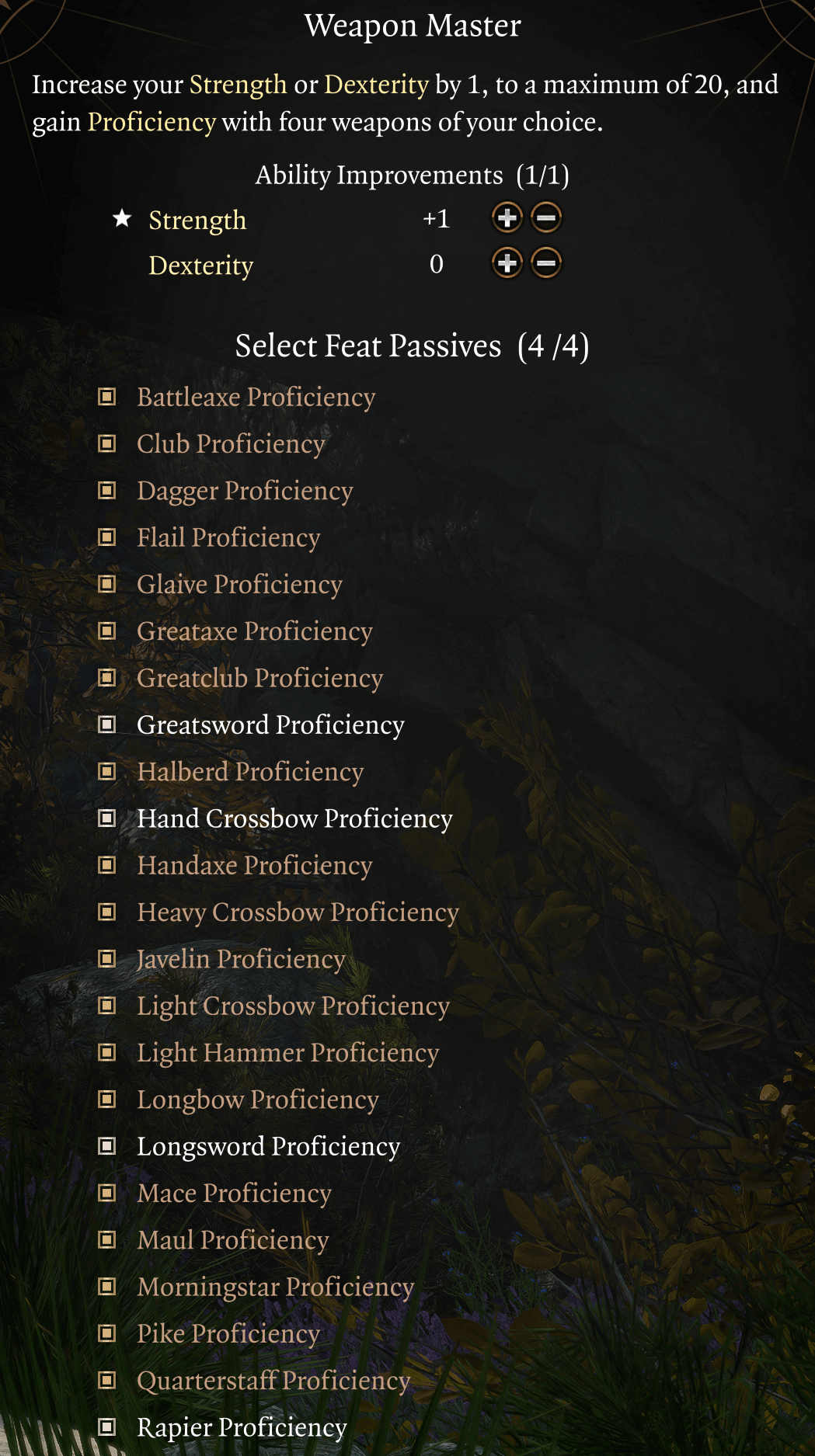Toggle Quarterstaff Proficiency

(x=108, y=1380)
